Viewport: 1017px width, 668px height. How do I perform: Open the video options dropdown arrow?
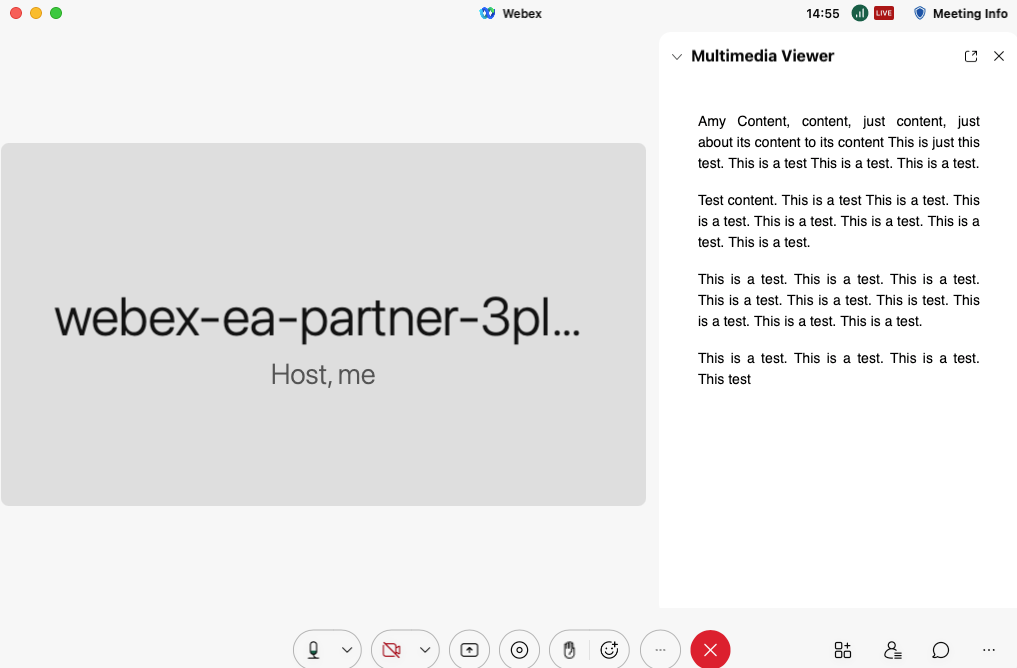click(425, 649)
